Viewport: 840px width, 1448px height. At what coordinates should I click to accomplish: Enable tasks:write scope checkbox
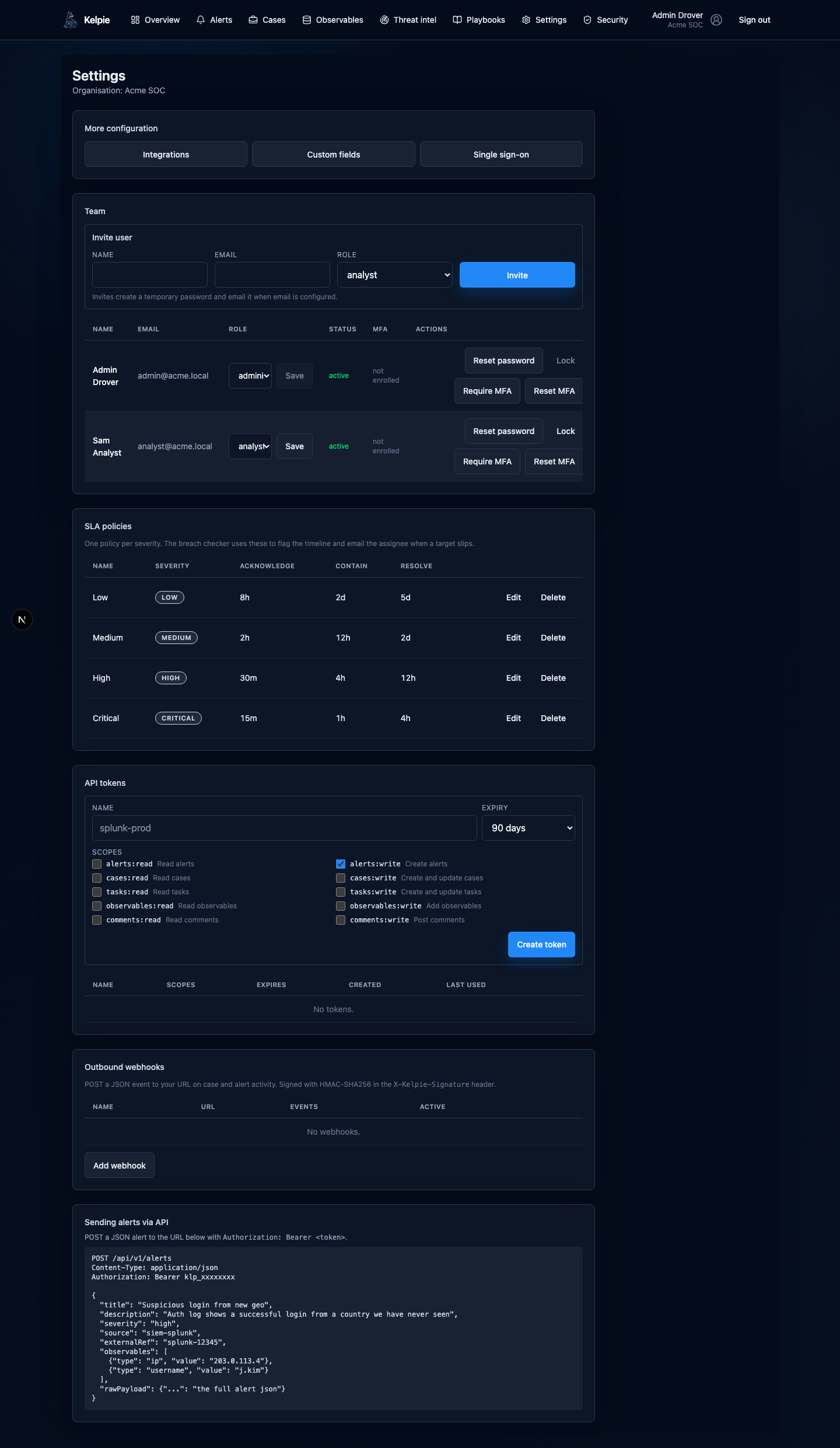(341, 892)
